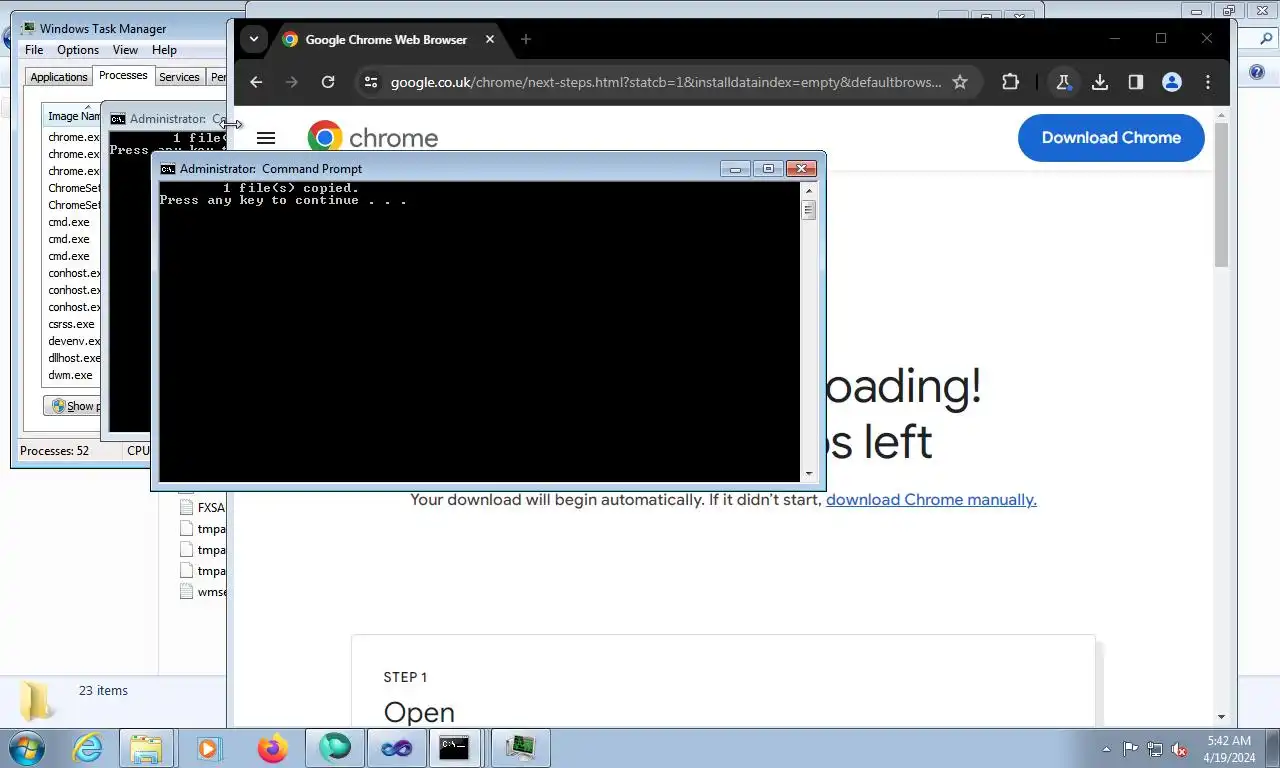Open Visual Studio infinity icon on taskbar

396,748
